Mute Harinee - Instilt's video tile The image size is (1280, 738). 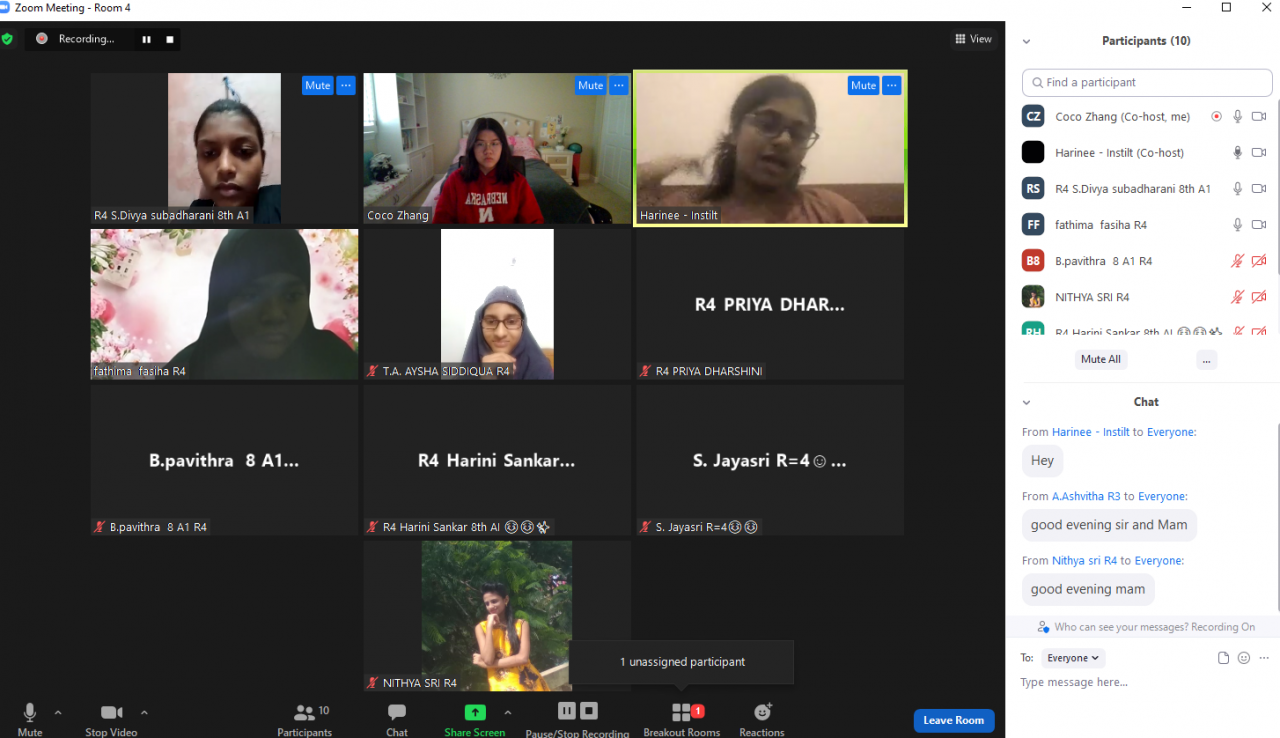pos(864,86)
